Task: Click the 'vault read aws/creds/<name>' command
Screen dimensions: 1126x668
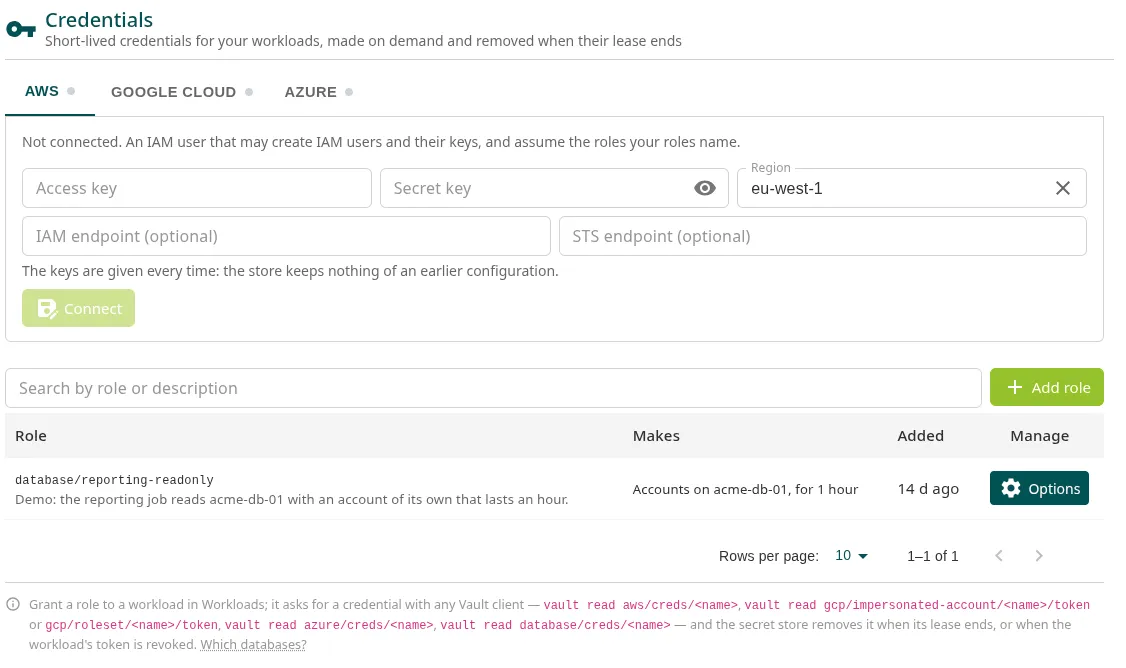Action: [641, 605]
